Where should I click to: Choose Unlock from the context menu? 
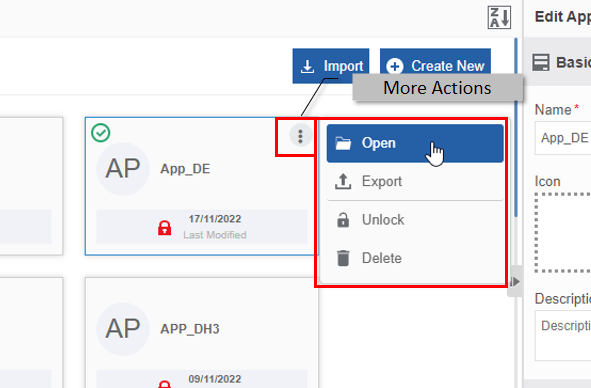point(415,220)
